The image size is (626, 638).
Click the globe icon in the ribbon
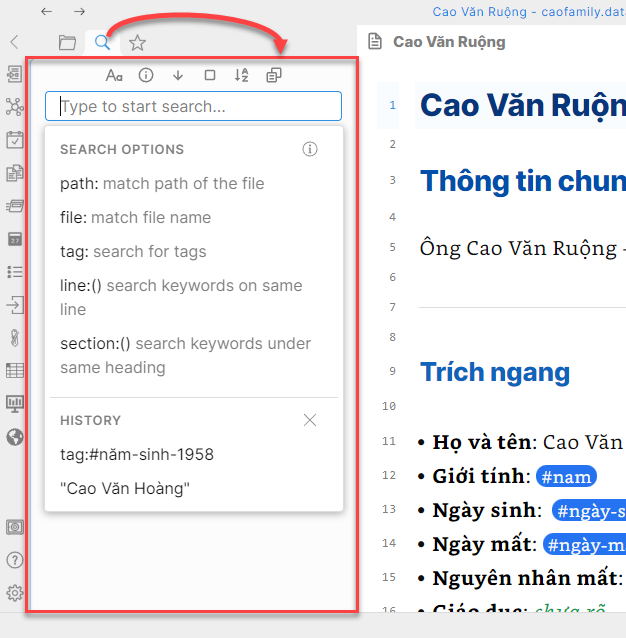pyautogui.click(x=14, y=436)
